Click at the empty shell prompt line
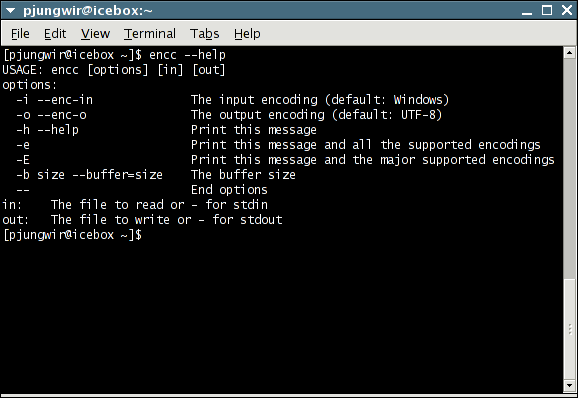Image resolution: width=578 pixels, height=398 pixels. (x=73, y=235)
